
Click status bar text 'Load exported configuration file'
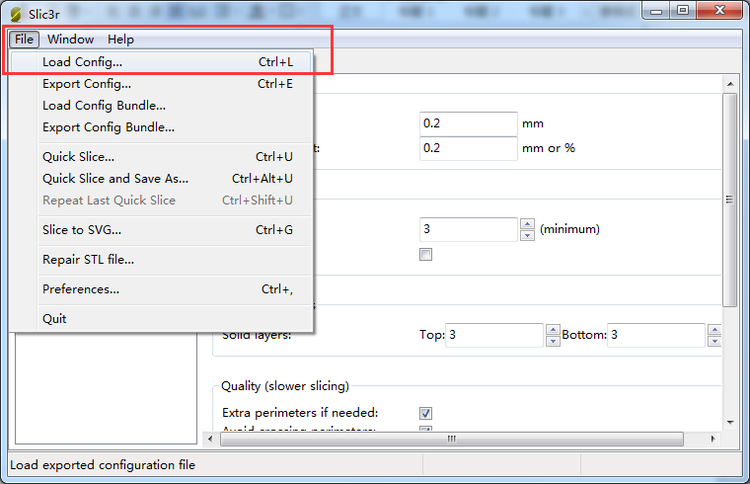point(103,465)
